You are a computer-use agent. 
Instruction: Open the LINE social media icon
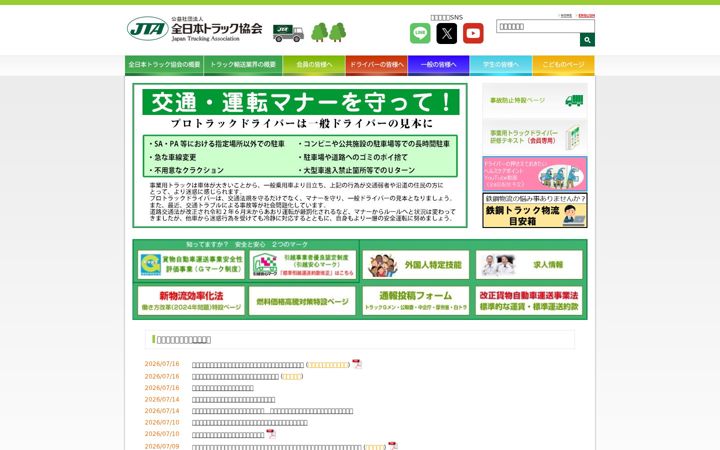coord(420,33)
